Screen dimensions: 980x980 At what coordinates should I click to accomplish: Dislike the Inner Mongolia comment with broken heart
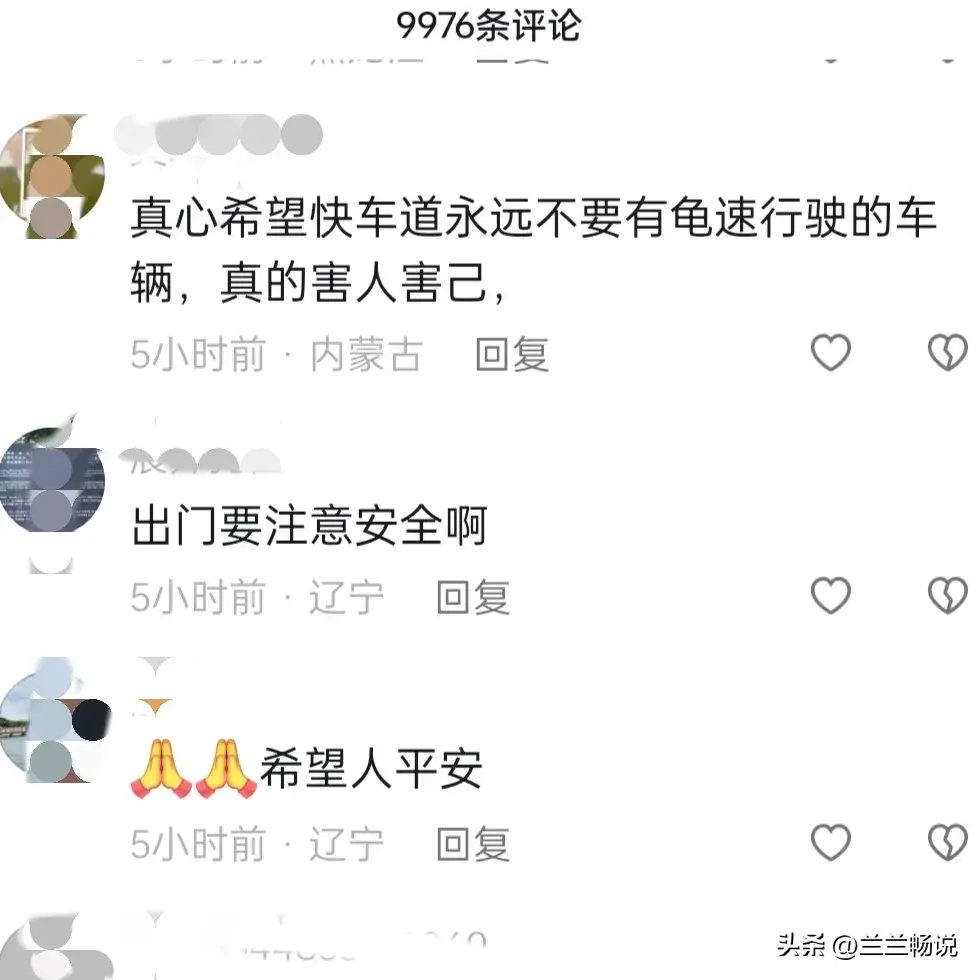948,352
